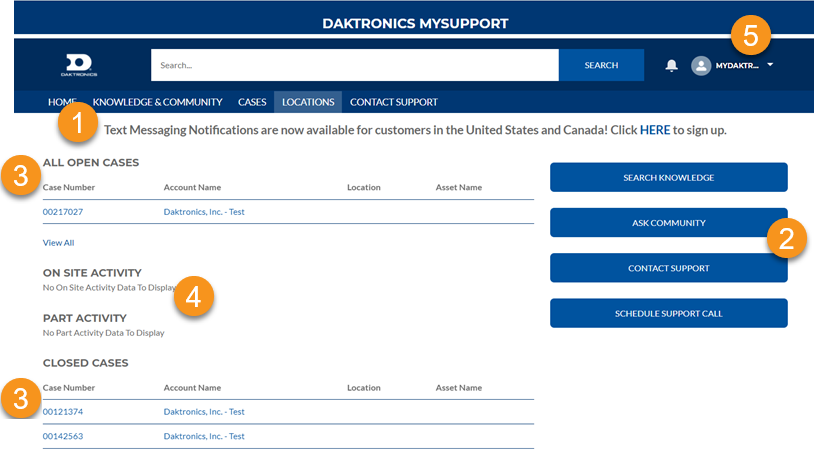The image size is (814, 454).
Task: Click the ASK COMMUNITY button
Action: coord(668,223)
